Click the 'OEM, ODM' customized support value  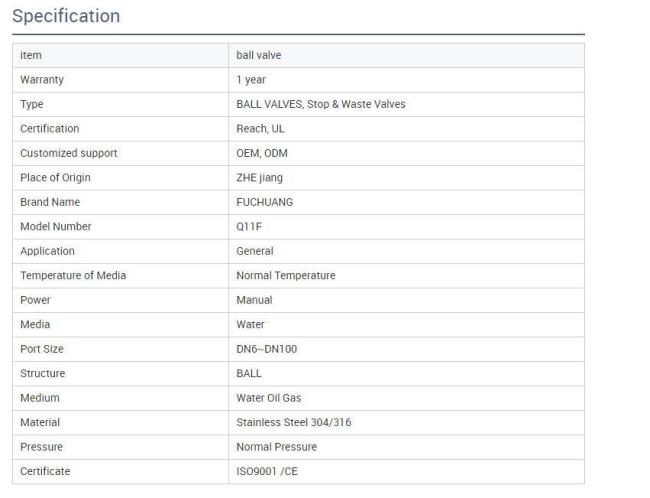coord(259,153)
